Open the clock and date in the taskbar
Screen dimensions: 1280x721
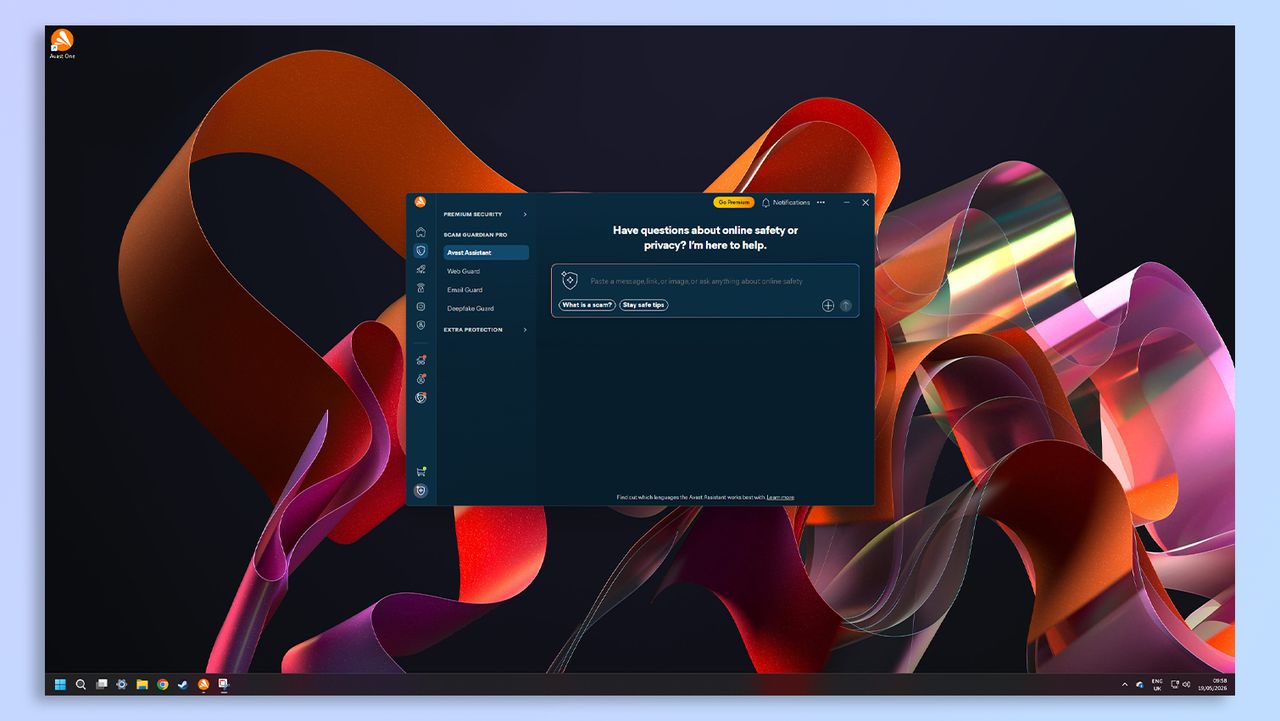tap(1212, 684)
